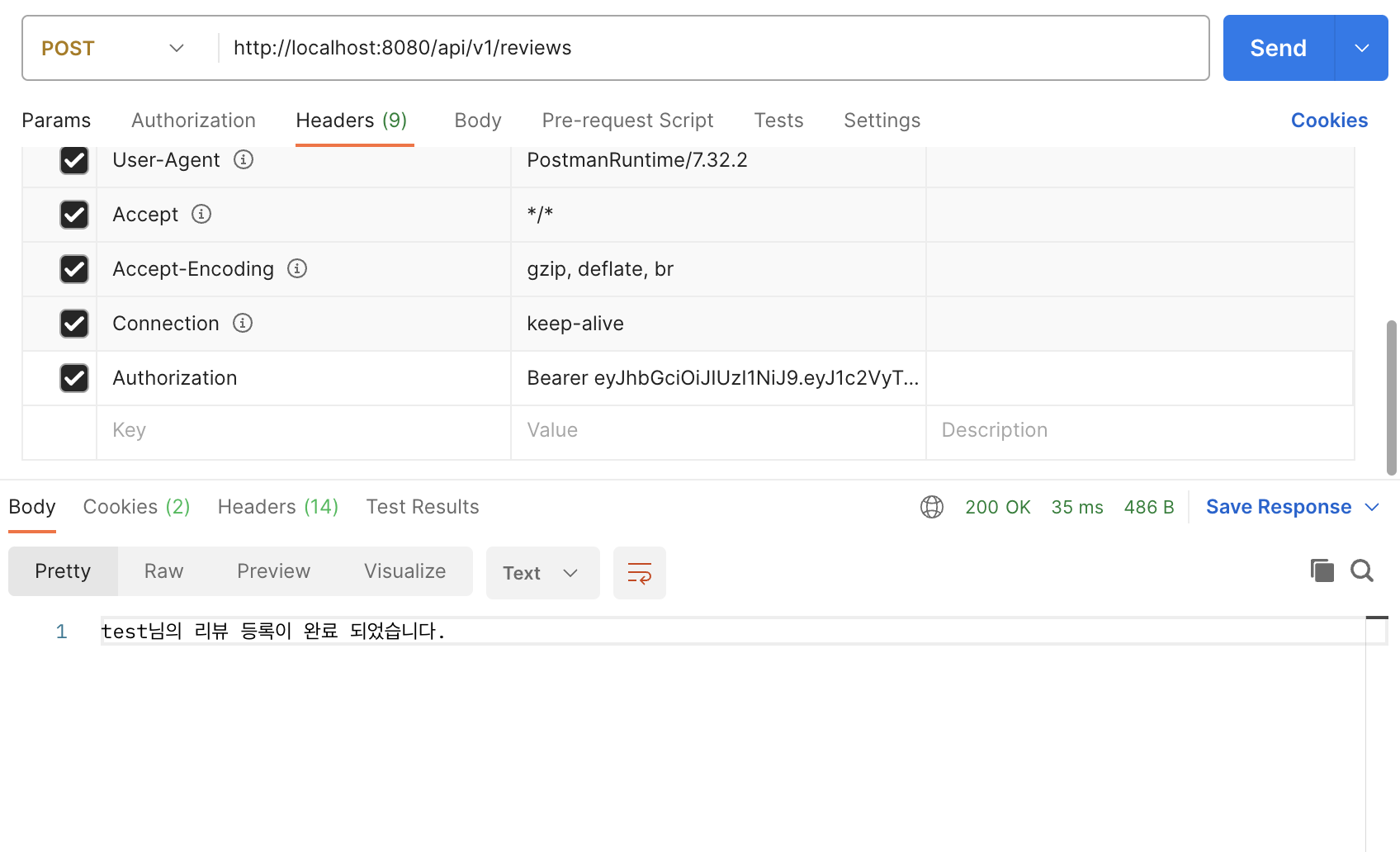Search within the response body

point(1362,570)
